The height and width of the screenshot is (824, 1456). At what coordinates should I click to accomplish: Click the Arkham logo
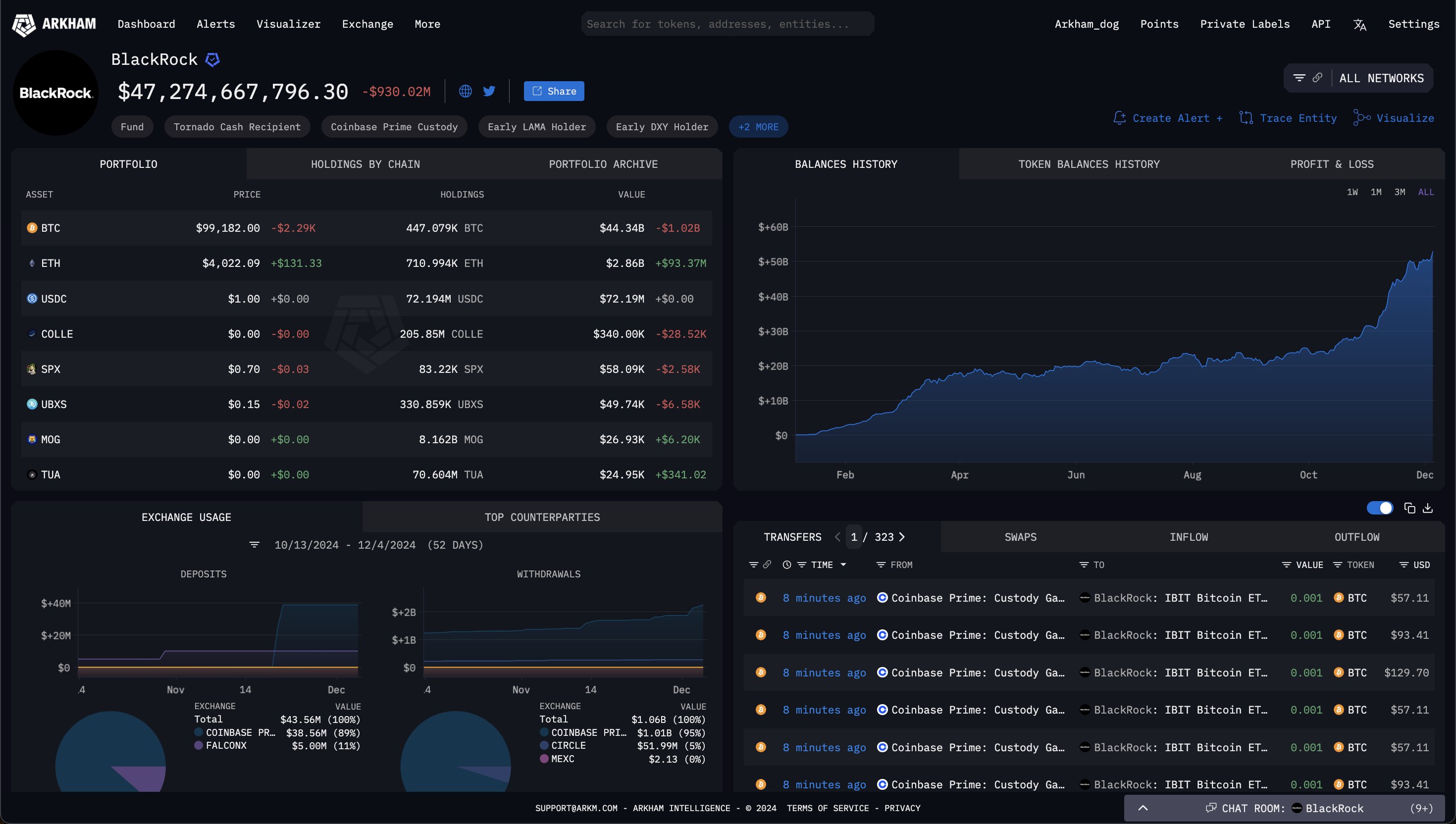pyautogui.click(x=54, y=24)
